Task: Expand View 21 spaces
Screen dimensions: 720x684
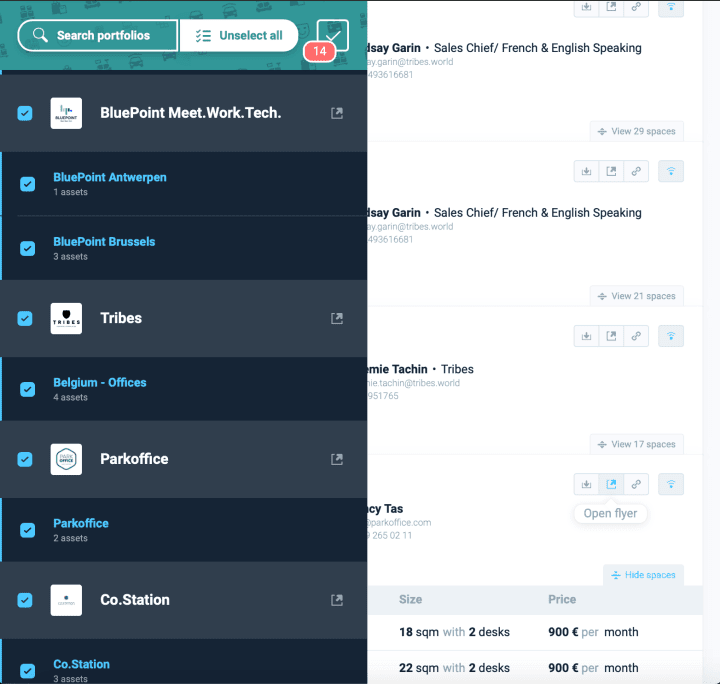Action: click(x=636, y=296)
